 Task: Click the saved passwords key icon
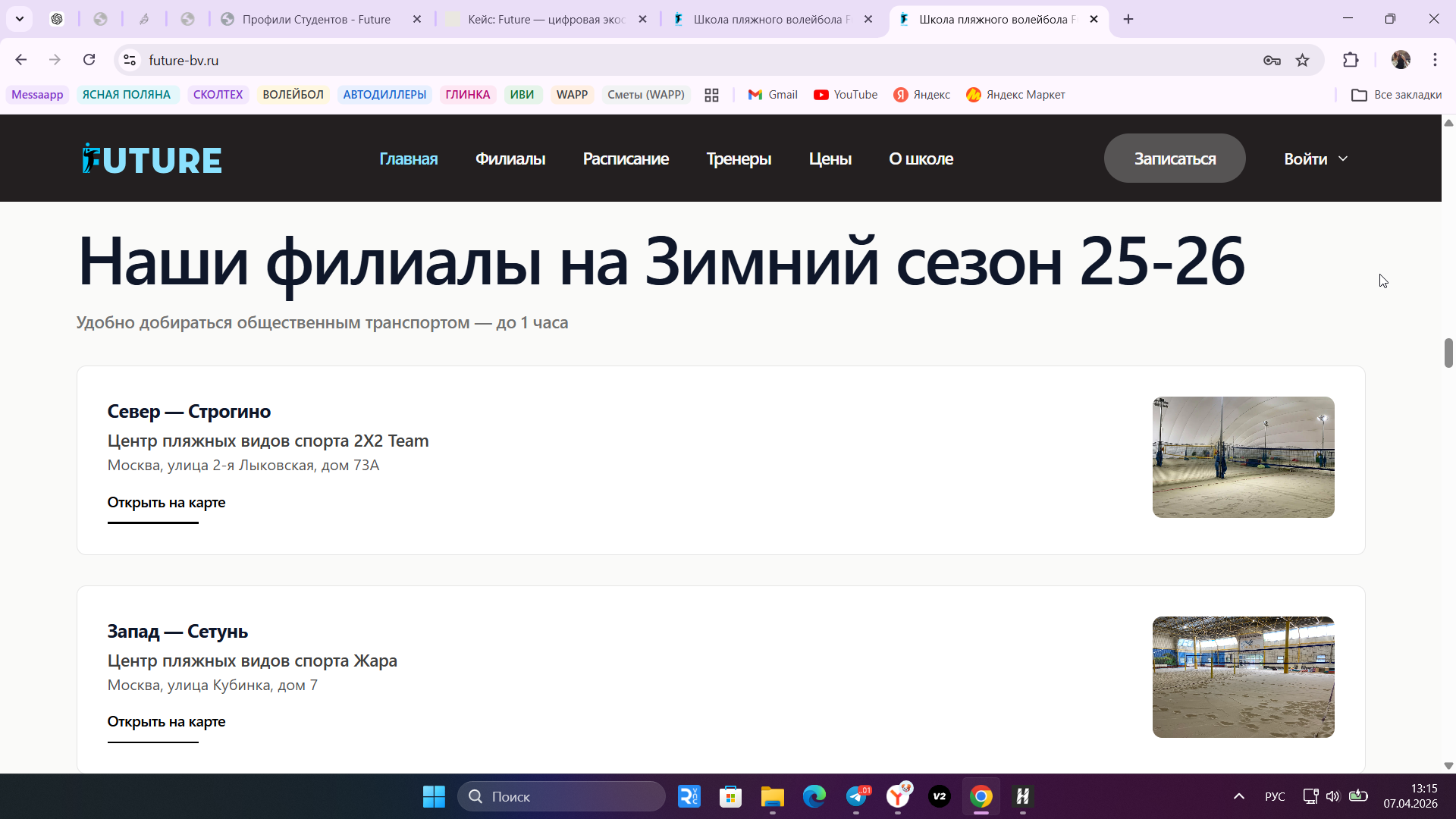point(1271,60)
